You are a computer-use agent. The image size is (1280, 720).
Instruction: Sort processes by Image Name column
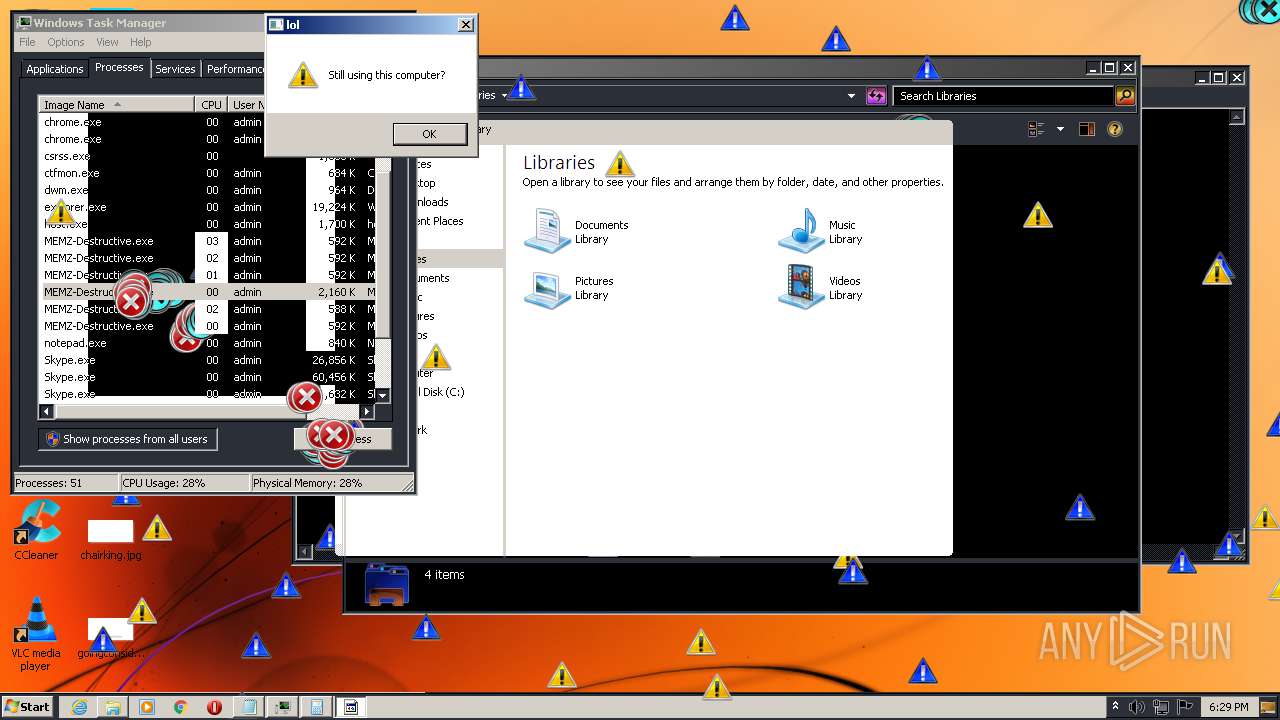(x=117, y=104)
